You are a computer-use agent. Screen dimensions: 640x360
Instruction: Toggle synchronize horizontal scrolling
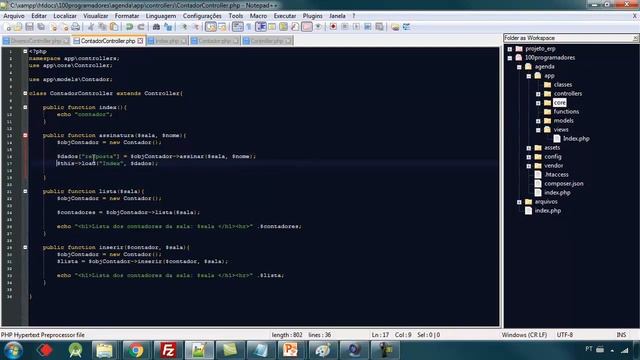[x=222, y=27]
